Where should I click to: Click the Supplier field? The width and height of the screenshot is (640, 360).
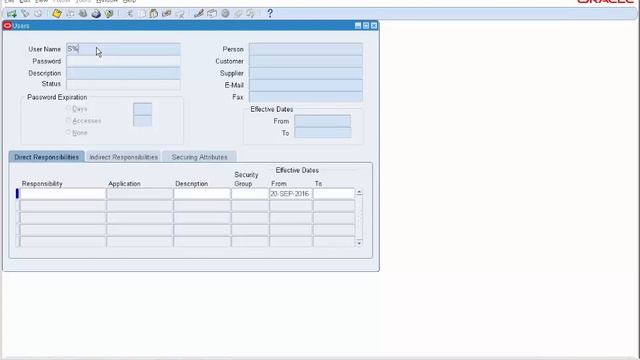(x=306, y=73)
